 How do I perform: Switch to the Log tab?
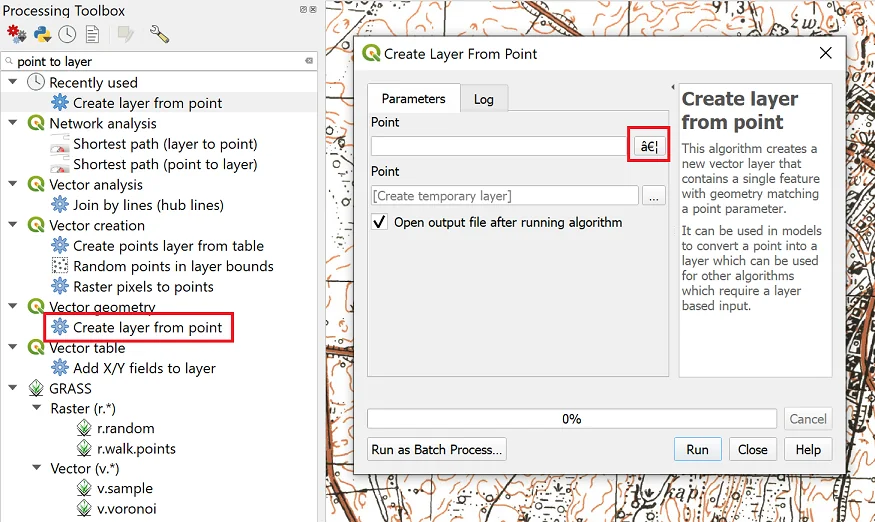[483, 99]
